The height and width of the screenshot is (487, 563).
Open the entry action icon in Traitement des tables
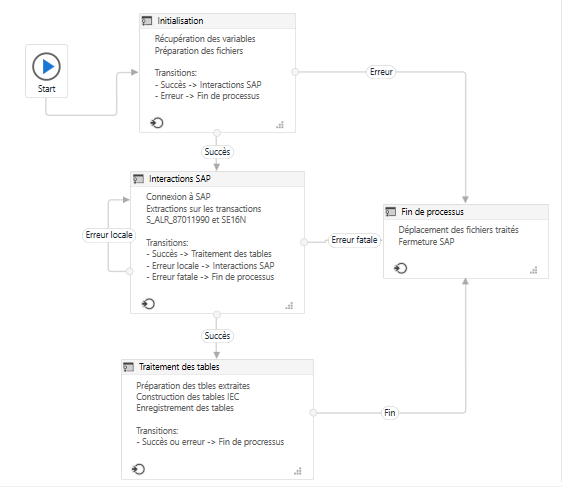138,469
